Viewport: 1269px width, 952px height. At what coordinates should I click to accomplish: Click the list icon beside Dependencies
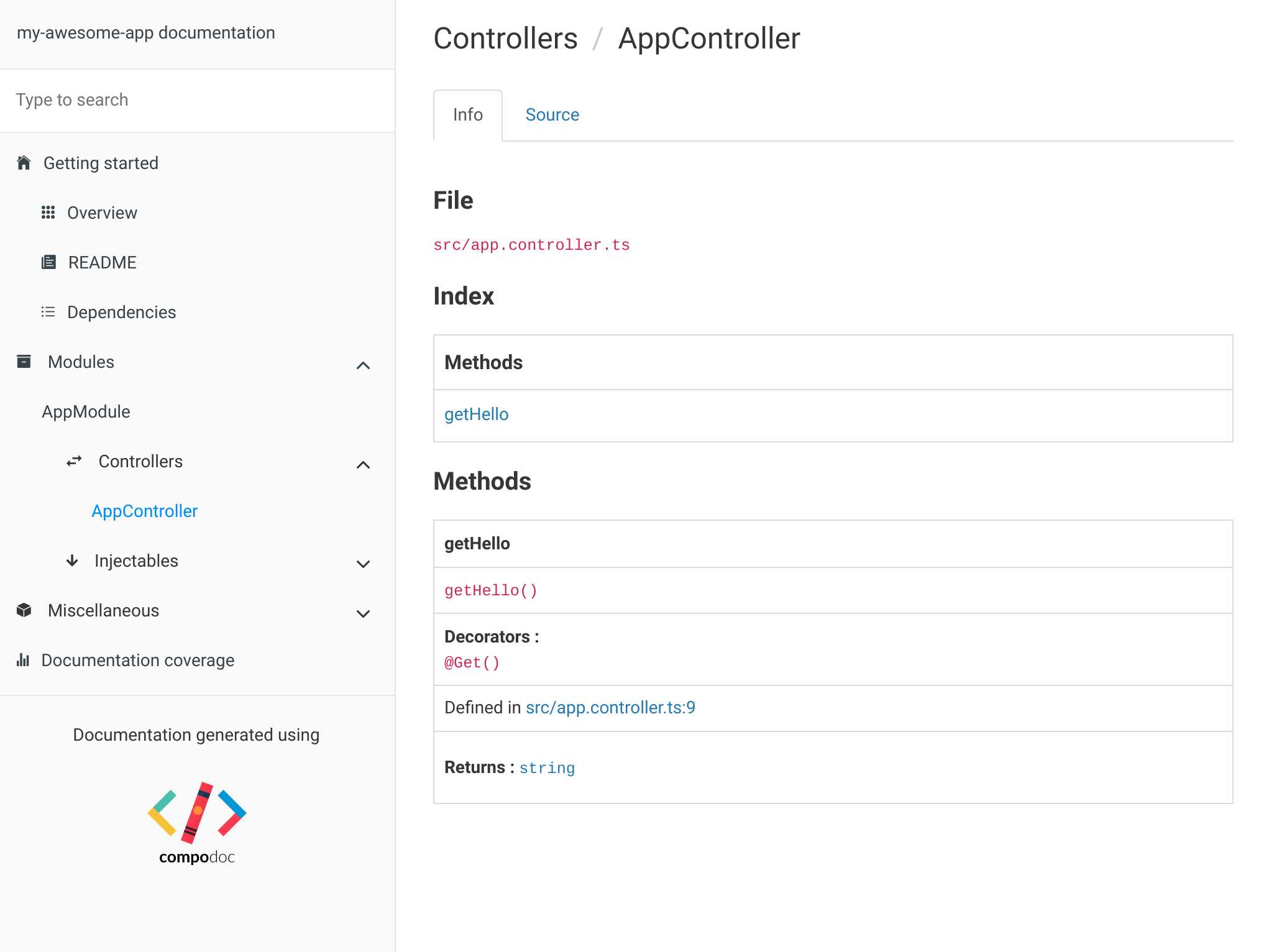[48, 312]
